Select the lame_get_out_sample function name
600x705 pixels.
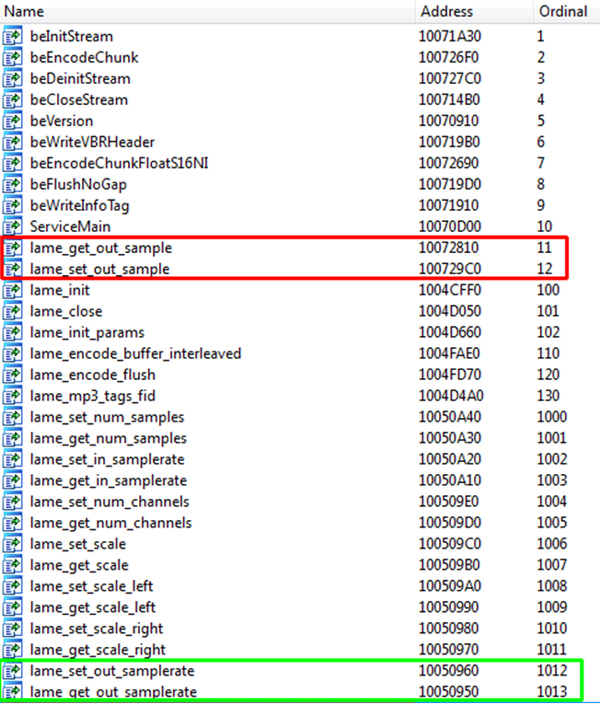(101, 248)
